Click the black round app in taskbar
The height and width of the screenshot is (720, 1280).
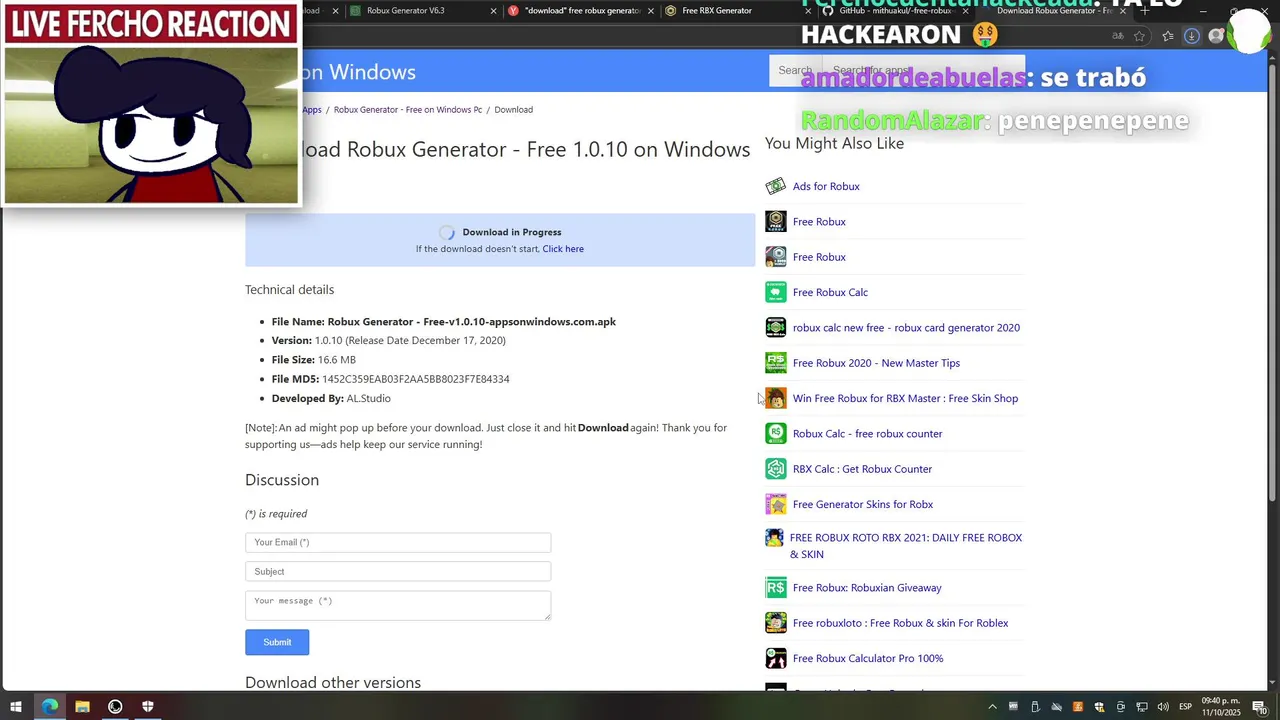[115, 707]
